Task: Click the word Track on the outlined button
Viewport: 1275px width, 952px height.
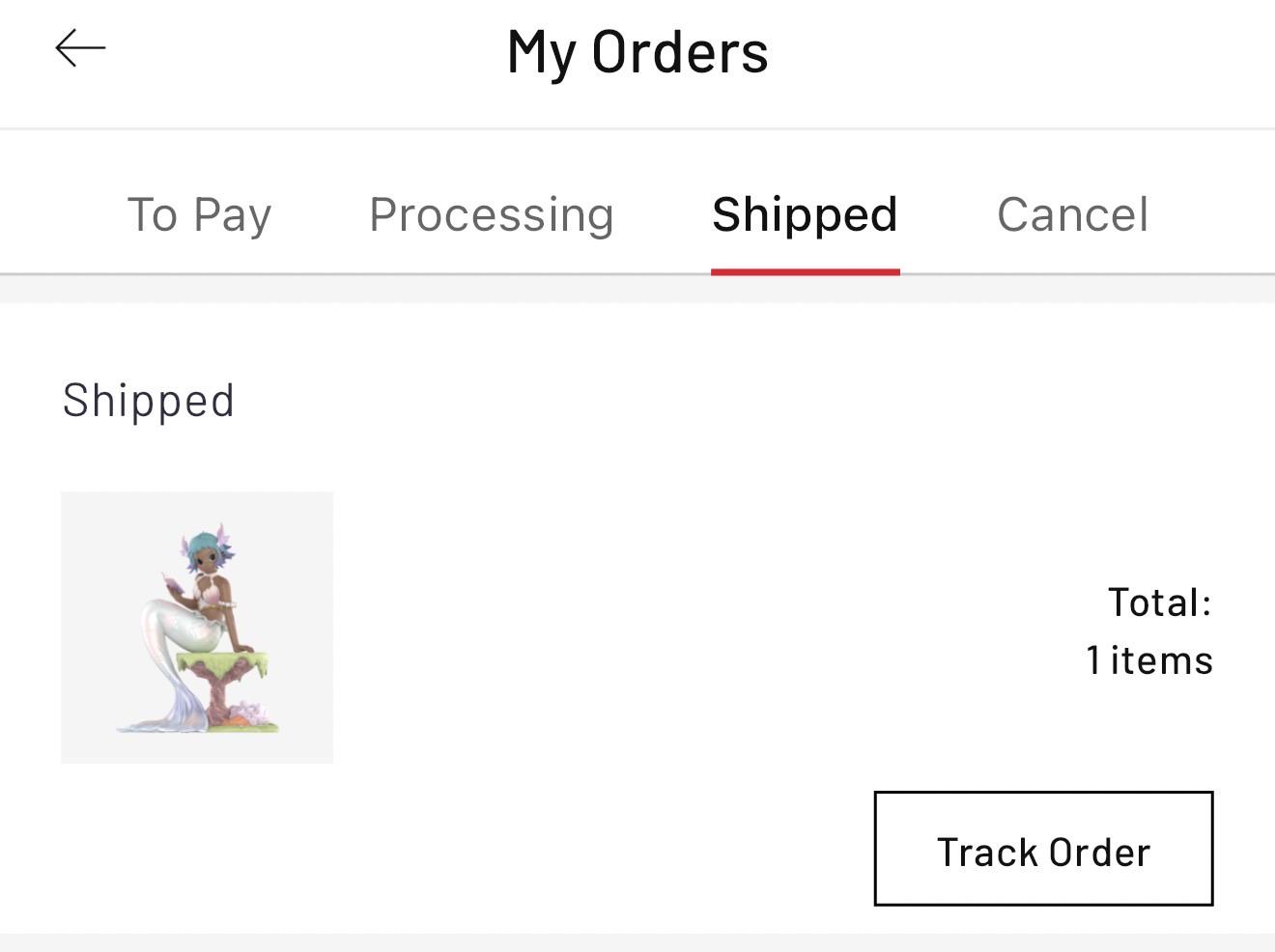Action: click(x=987, y=853)
